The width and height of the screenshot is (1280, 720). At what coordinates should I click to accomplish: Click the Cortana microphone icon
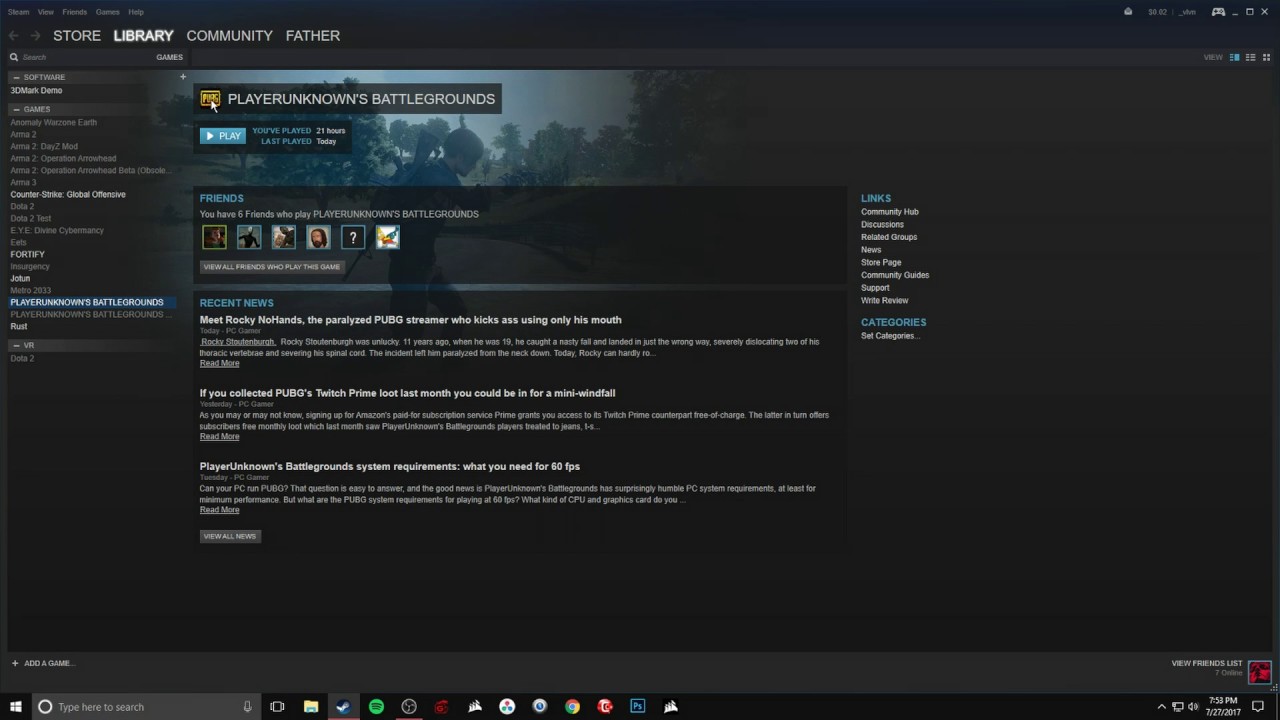[247, 707]
